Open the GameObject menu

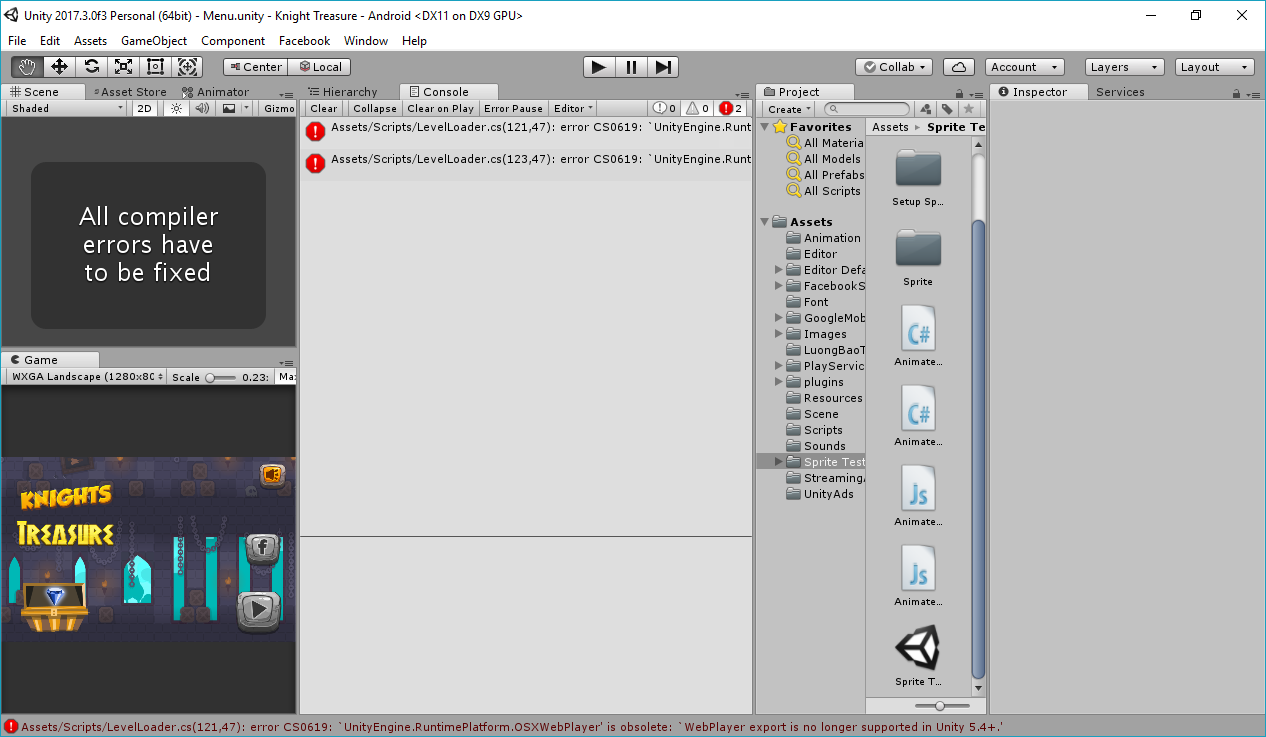point(154,41)
